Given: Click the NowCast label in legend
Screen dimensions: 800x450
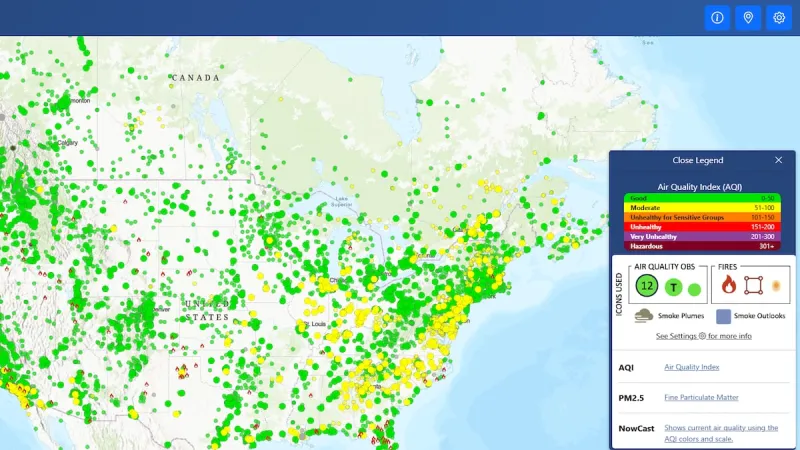Looking at the screenshot, I should tap(636, 429).
